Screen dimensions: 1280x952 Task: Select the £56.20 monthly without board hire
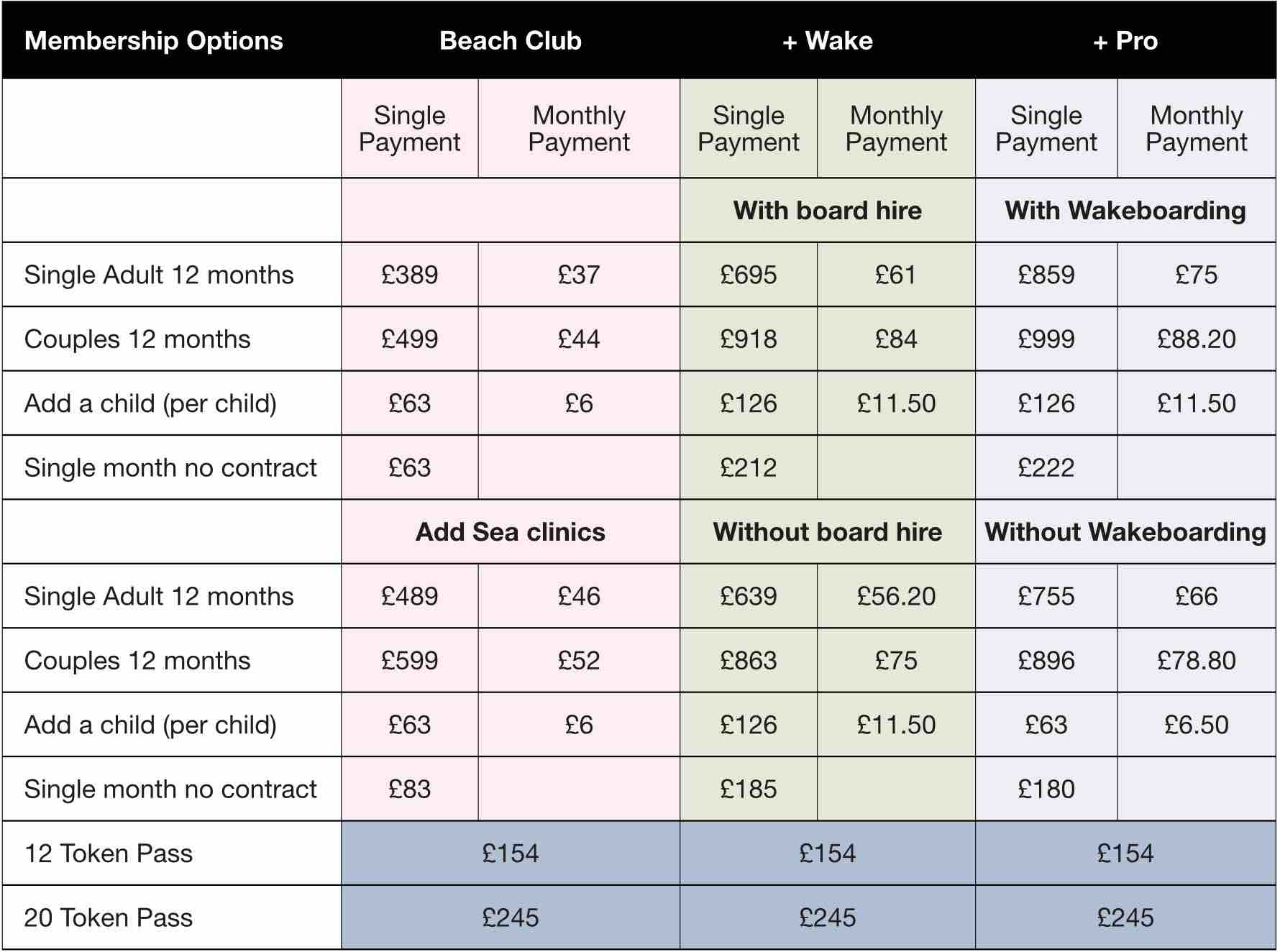(x=897, y=596)
